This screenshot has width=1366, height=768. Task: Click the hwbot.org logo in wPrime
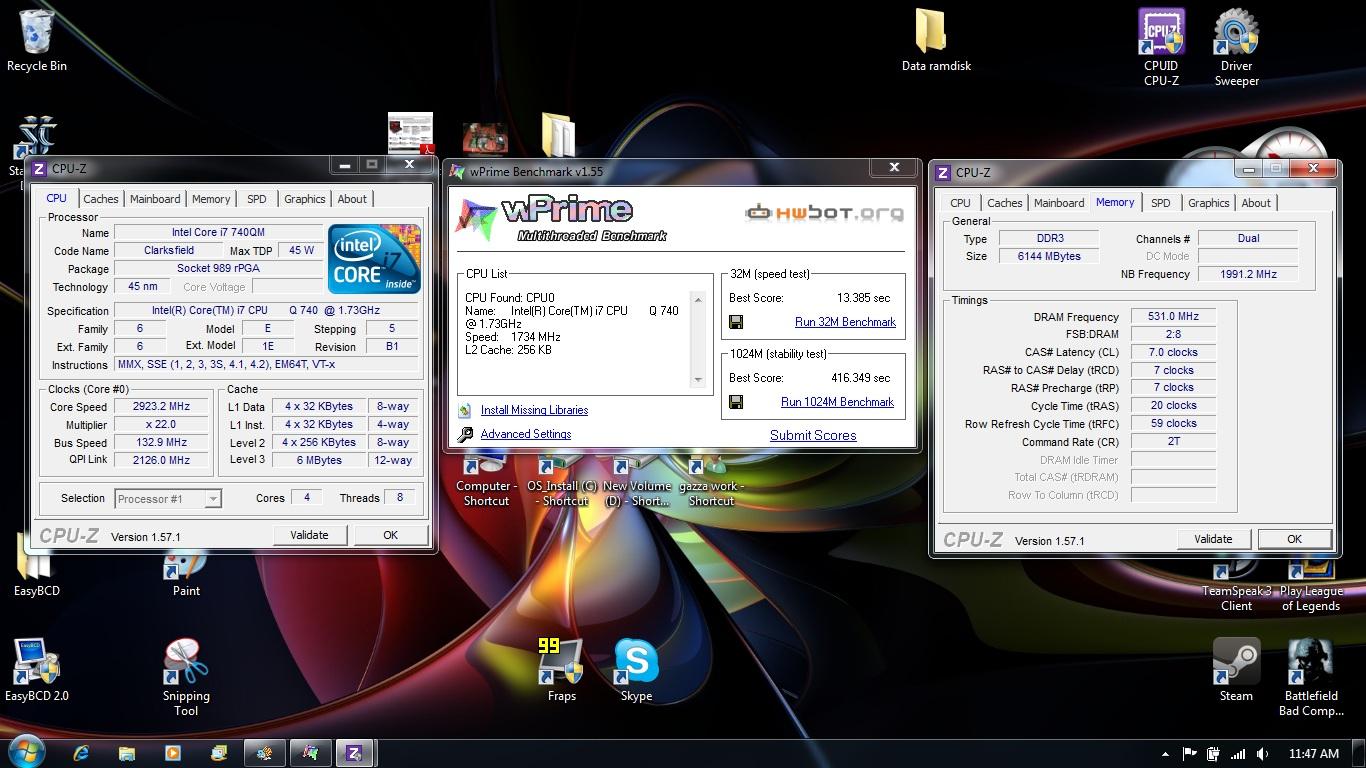[825, 212]
